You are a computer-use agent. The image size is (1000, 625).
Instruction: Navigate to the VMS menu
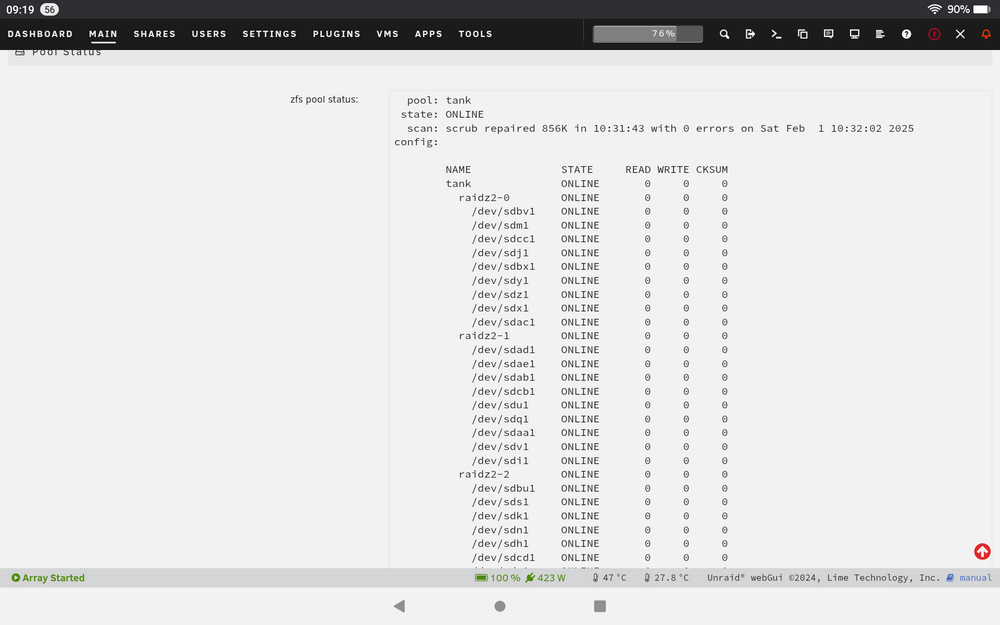[387, 34]
